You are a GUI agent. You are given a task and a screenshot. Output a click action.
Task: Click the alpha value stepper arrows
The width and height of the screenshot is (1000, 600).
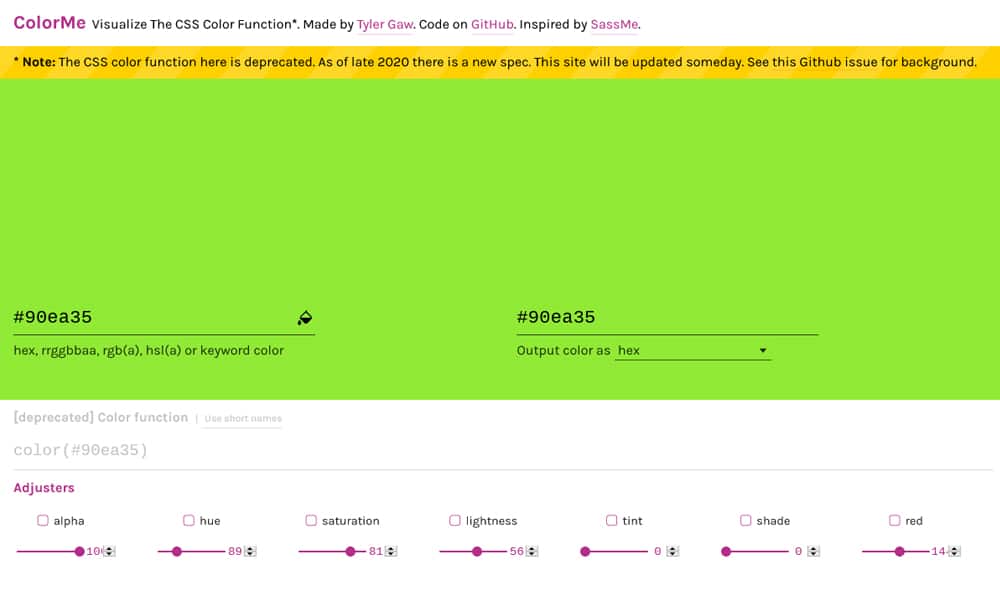coord(110,551)
